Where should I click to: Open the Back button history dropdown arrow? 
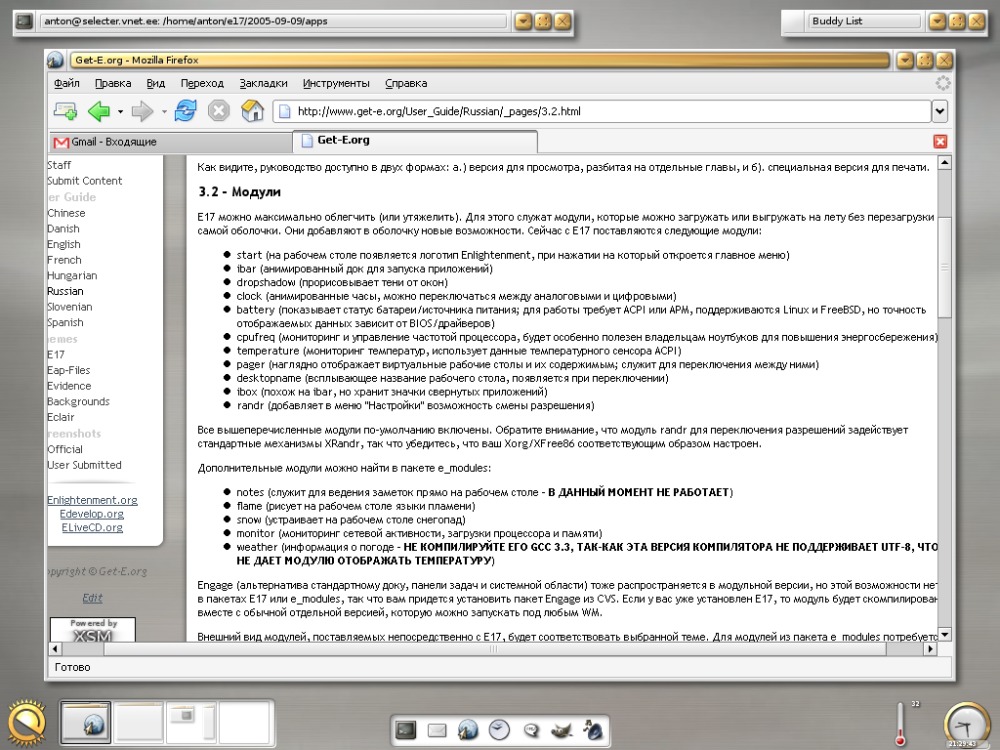click(120, 112)
